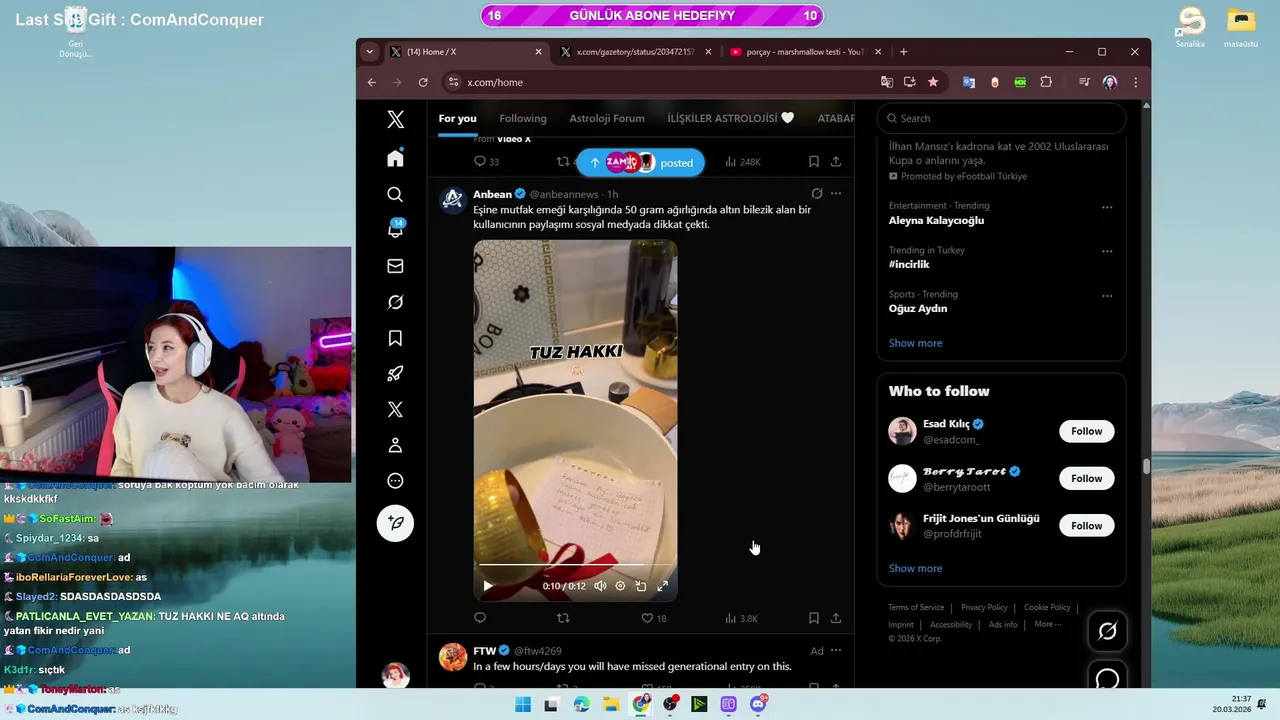Switch to the Following tab
1280x720 pixels.
[523, 118]
